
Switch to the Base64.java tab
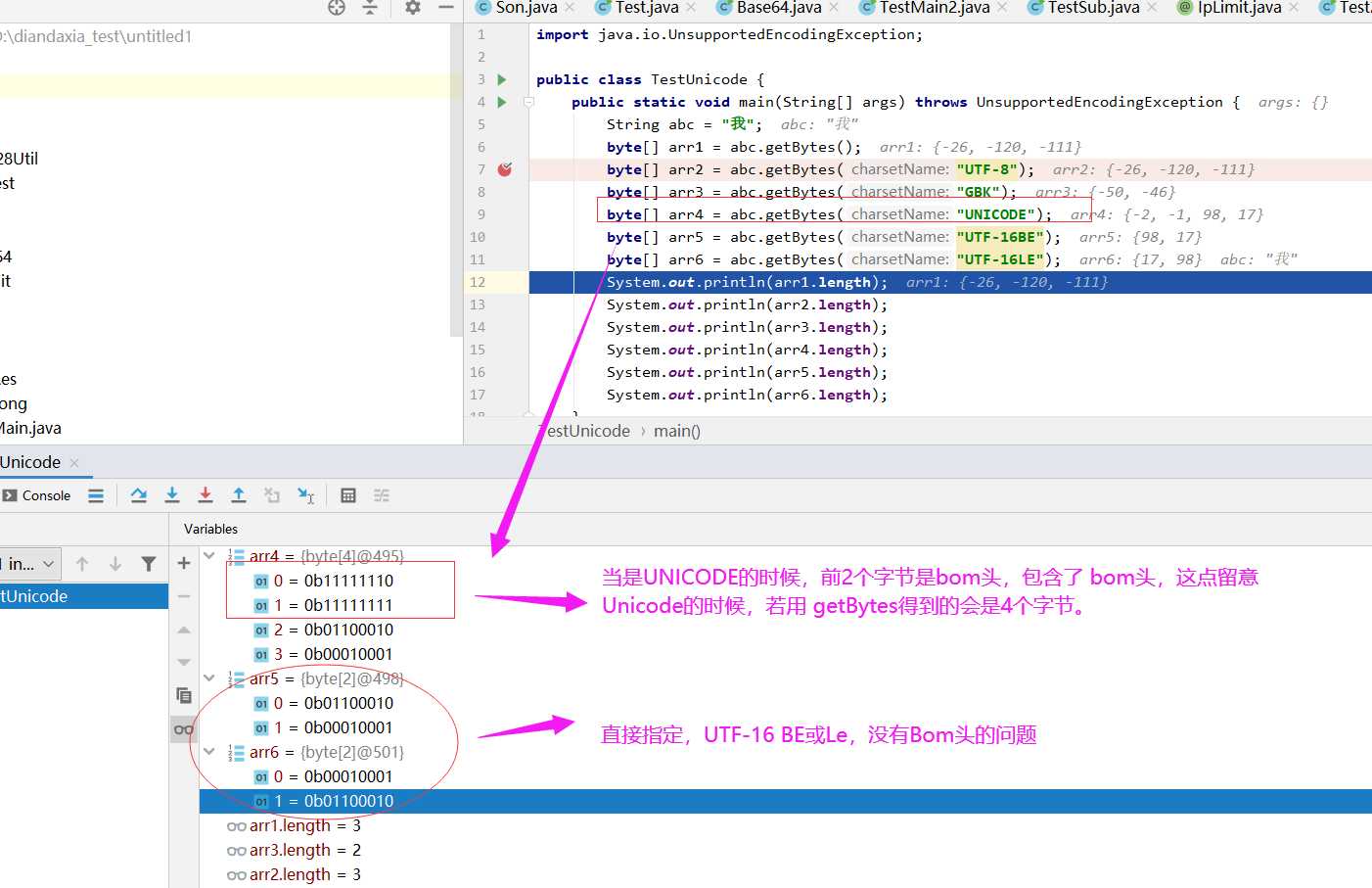[x=769, y=8]
